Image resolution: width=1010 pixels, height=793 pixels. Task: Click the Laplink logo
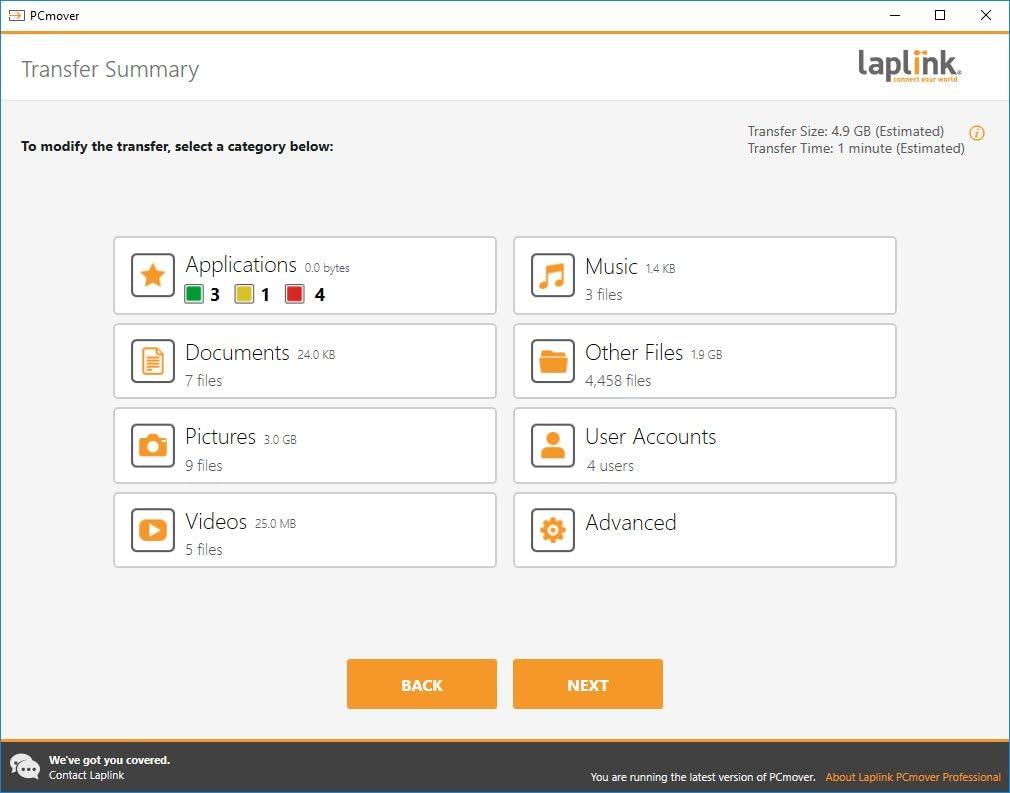coord(907,65)
